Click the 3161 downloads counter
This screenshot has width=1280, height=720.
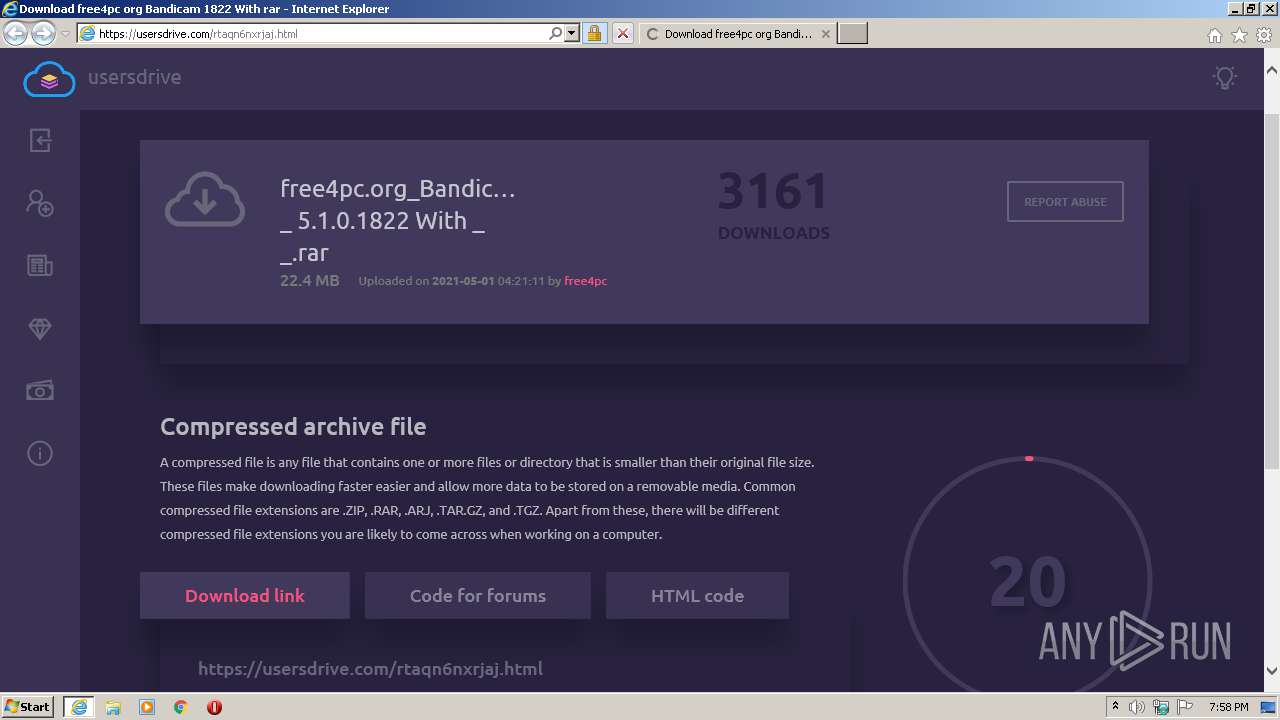(773, 191)
